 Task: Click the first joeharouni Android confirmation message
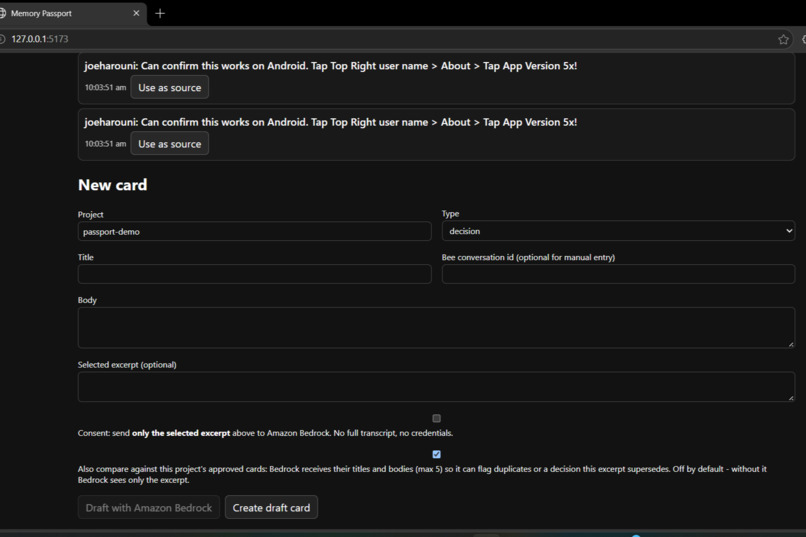331,66
